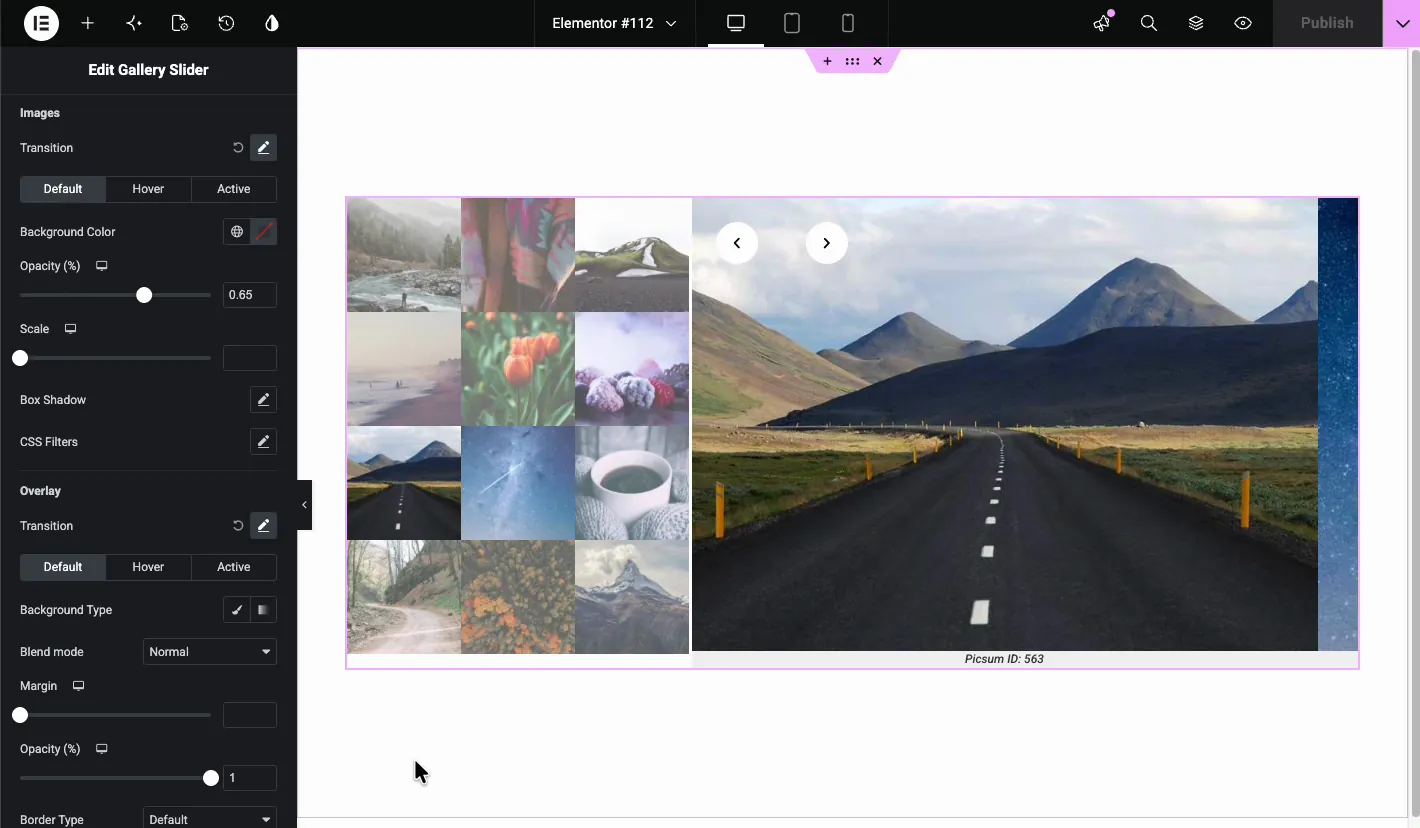Toggle responsive device icon beside overlay Opacity
This screenshot has width=1420, height=828.
point(102,749)
